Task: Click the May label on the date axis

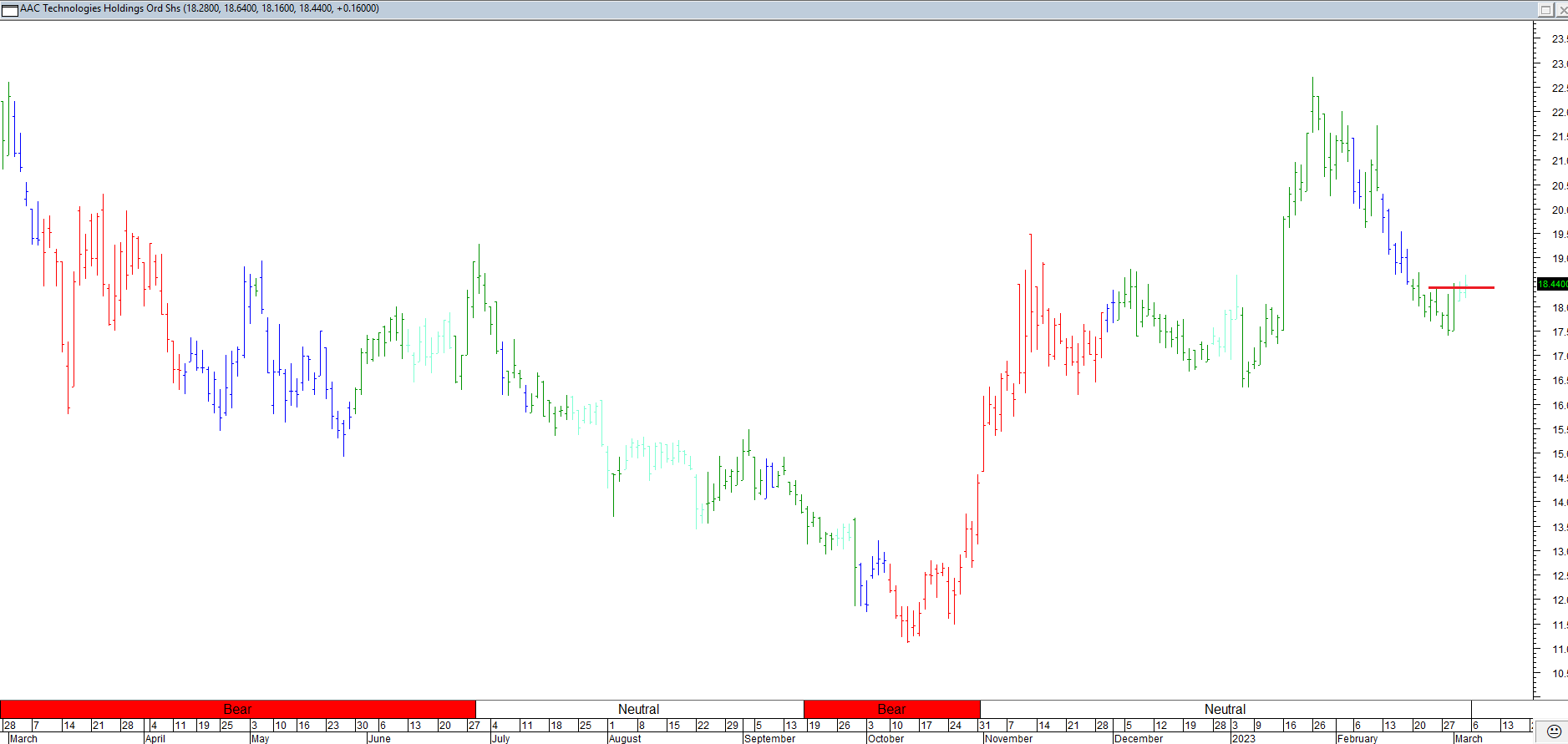Action: [x=261, y=738]
